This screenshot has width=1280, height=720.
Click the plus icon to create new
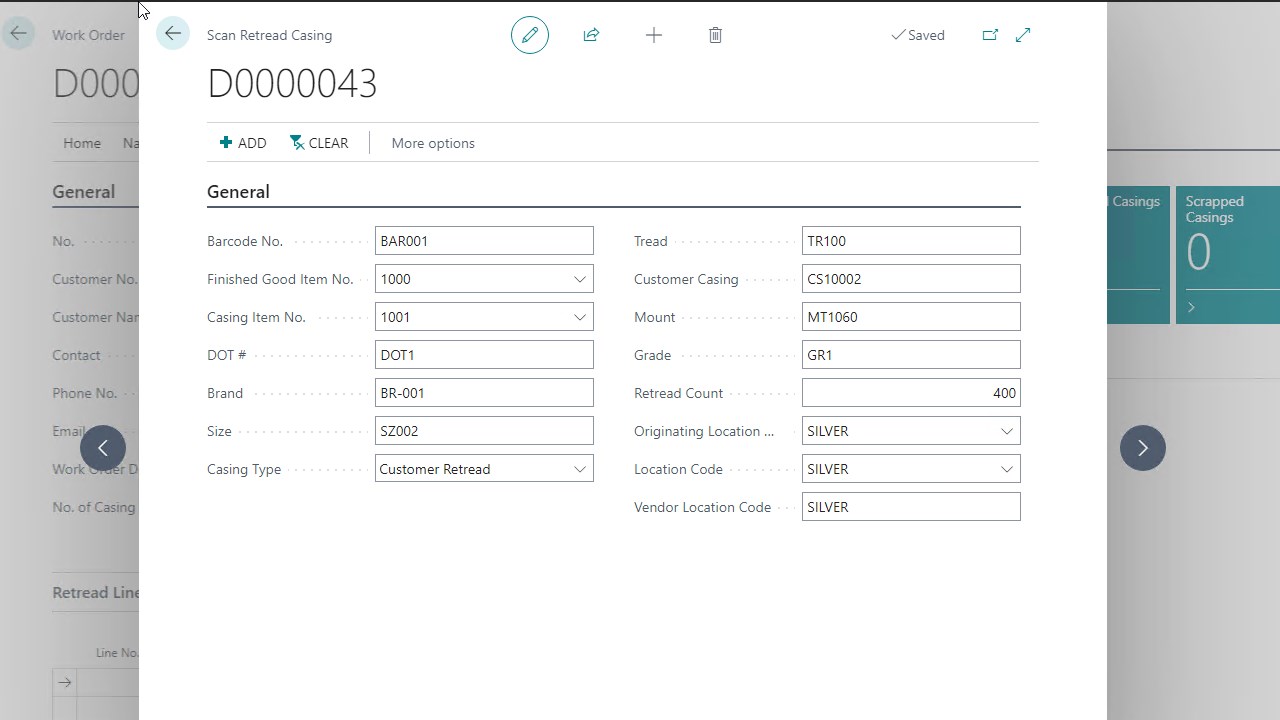point(654,35)
